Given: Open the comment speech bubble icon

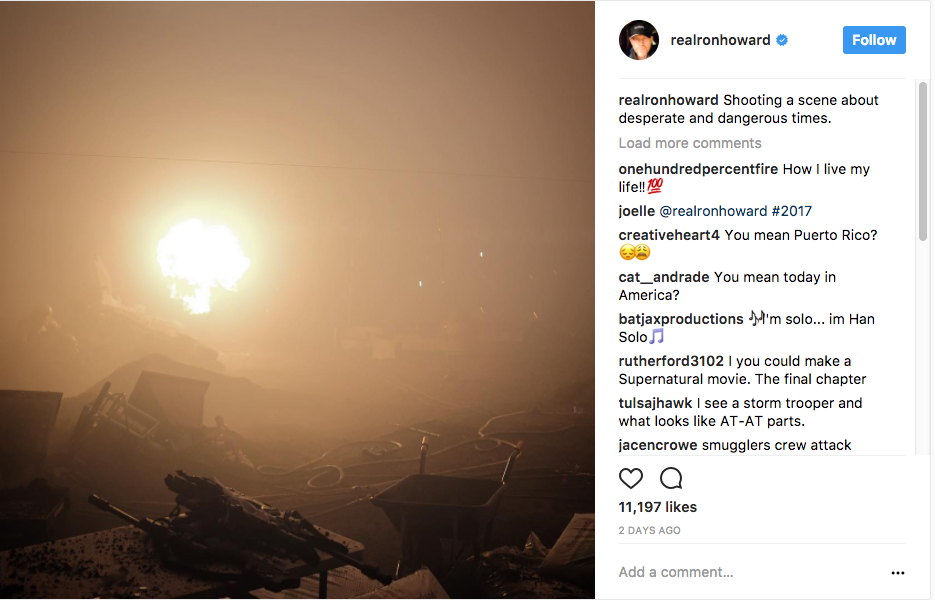Looking at the screenshot, I should pyautogui.click(x=671, y=478).
